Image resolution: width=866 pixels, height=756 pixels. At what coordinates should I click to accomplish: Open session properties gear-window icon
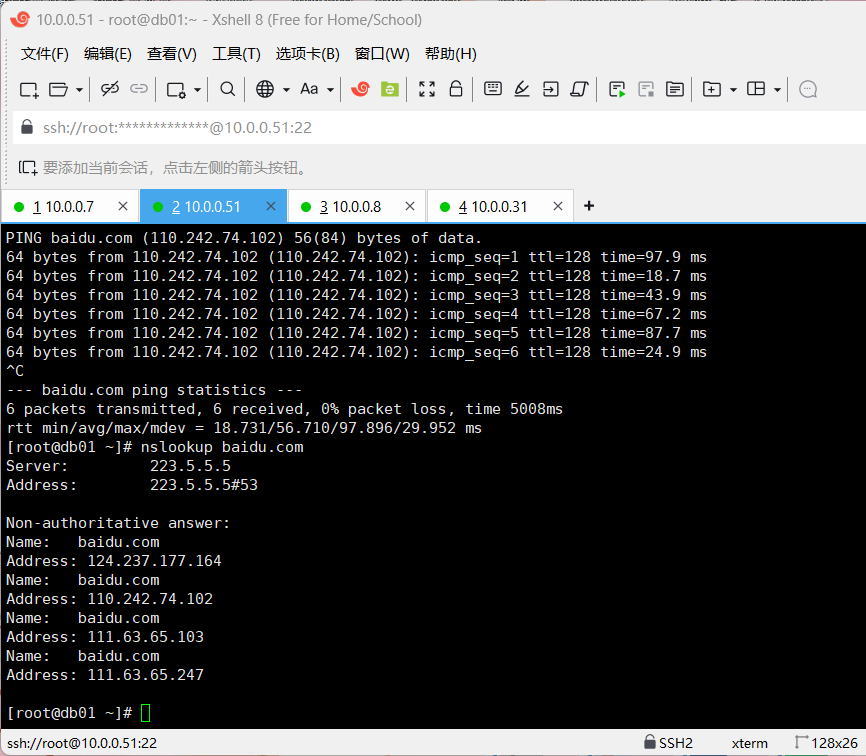click(176, 89)
